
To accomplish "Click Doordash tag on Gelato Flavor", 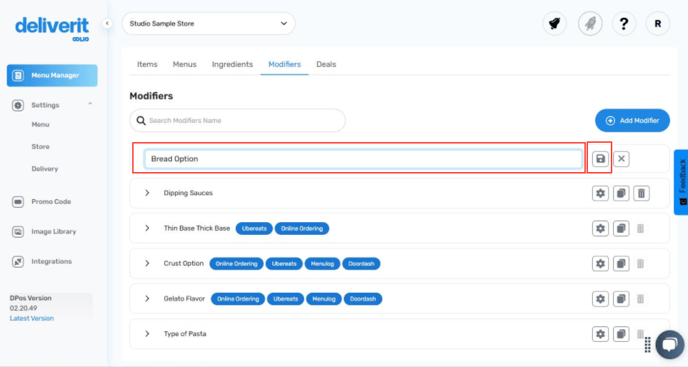I will 363,299.
